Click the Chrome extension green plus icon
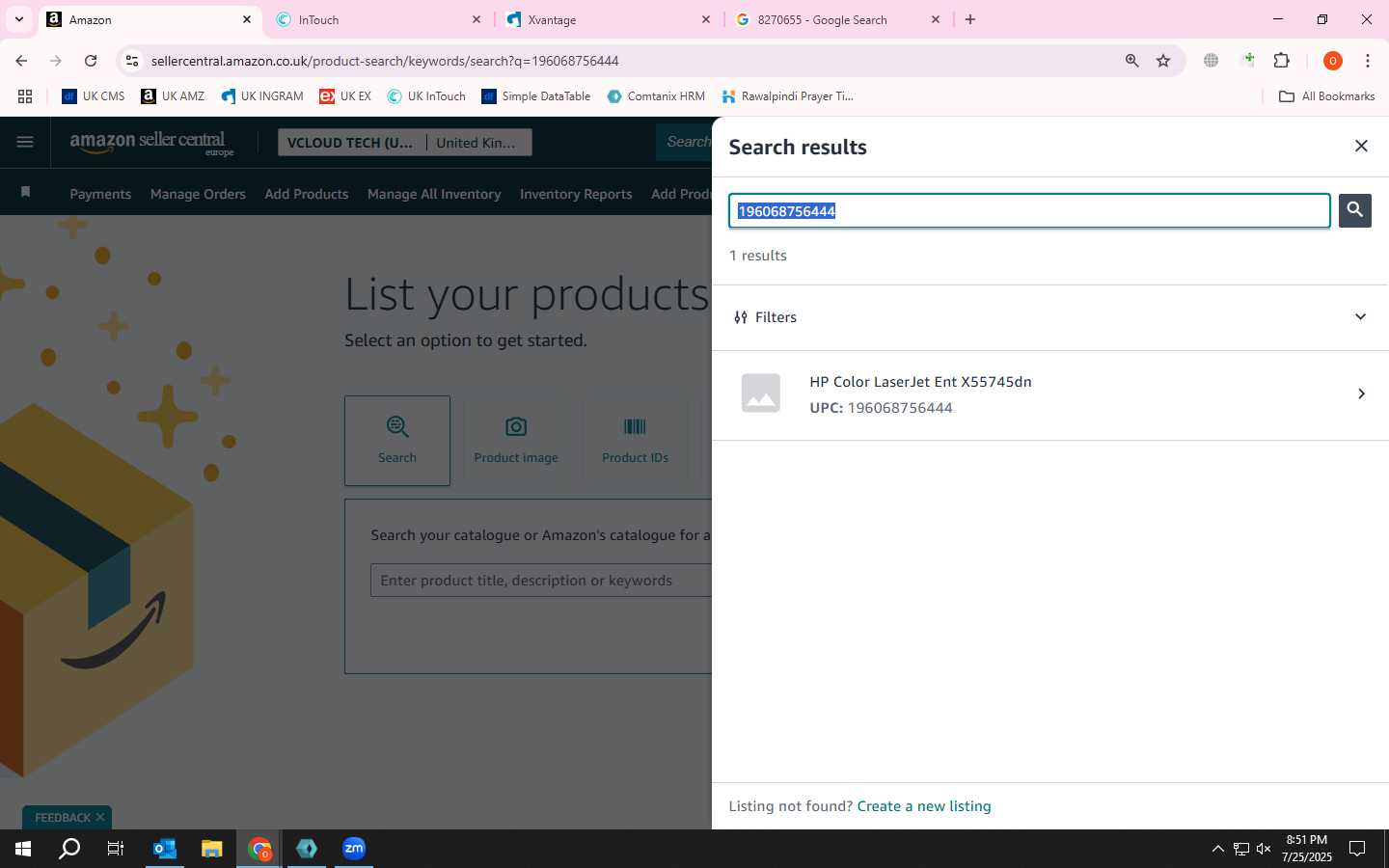 click(x=1248, y=61)
